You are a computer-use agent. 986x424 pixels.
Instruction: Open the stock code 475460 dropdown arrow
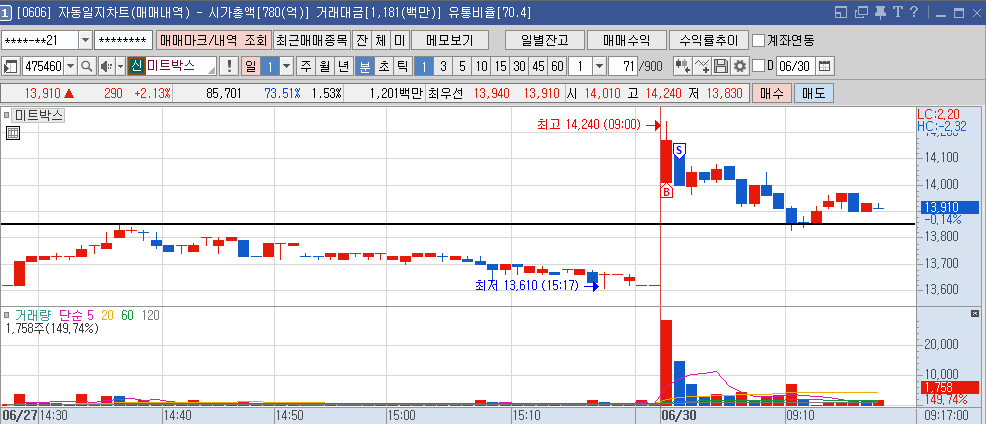(70, 66)
